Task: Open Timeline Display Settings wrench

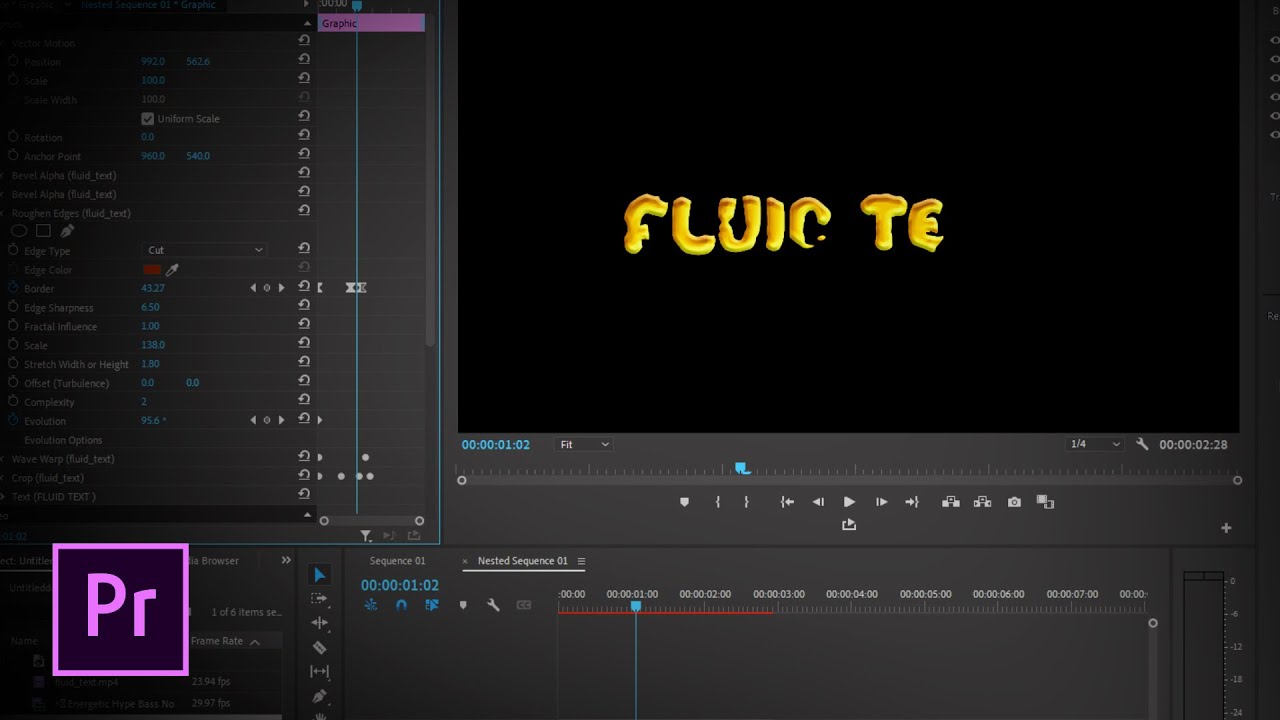Action: [x=493, y=605]
